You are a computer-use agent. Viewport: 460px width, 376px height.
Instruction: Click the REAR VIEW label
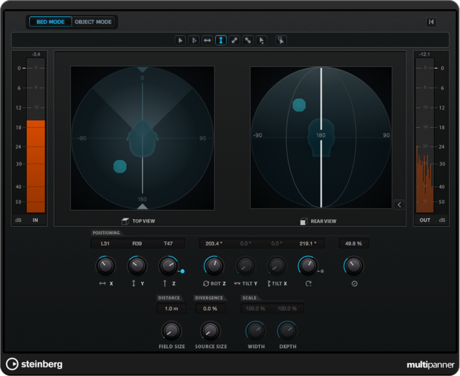[x=323, y=221]
